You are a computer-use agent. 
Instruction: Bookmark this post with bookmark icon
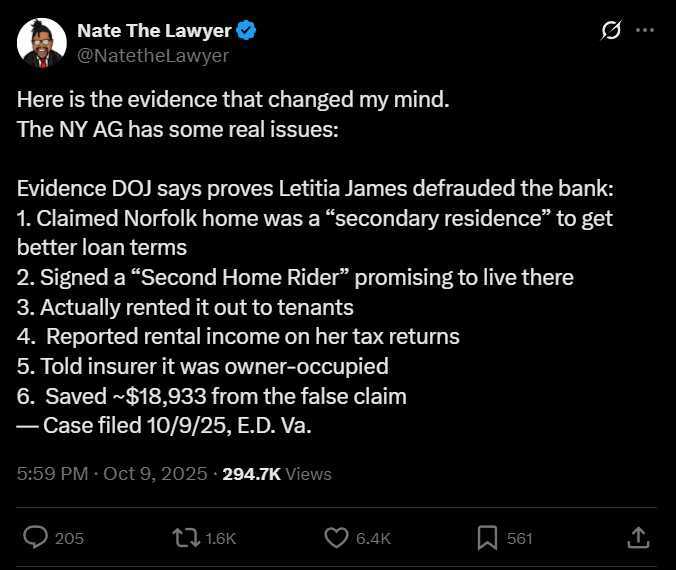488,538
